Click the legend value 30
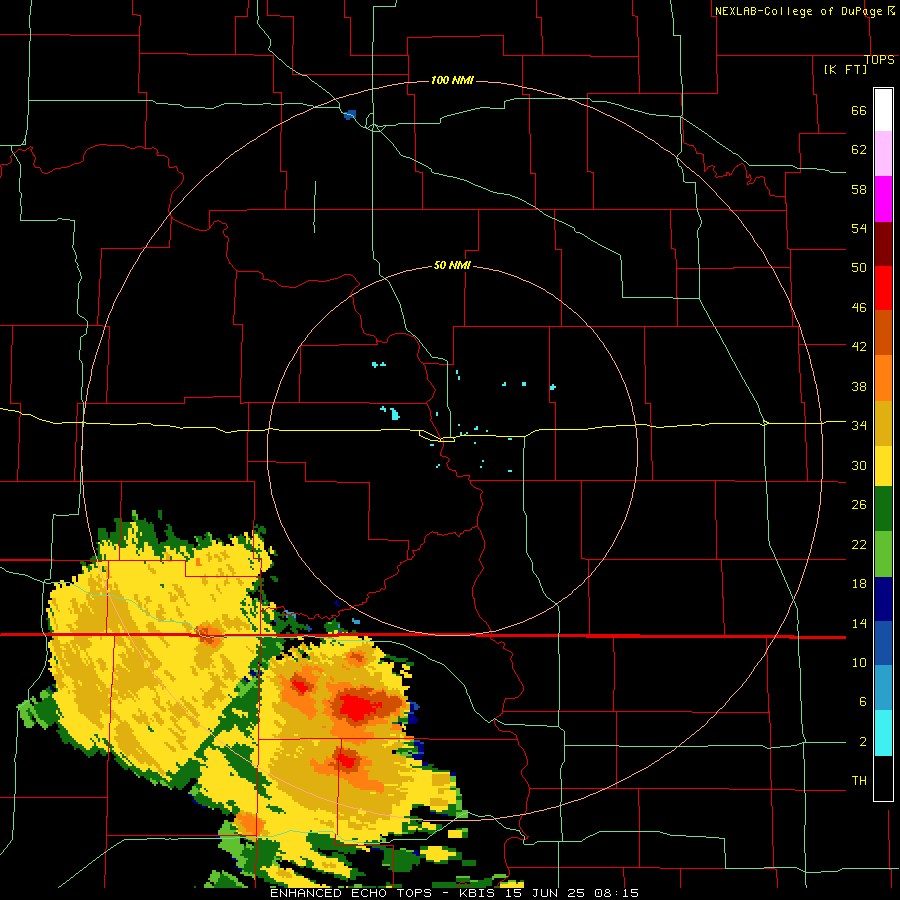The image size is (900, 900). [x=859, y=465]
